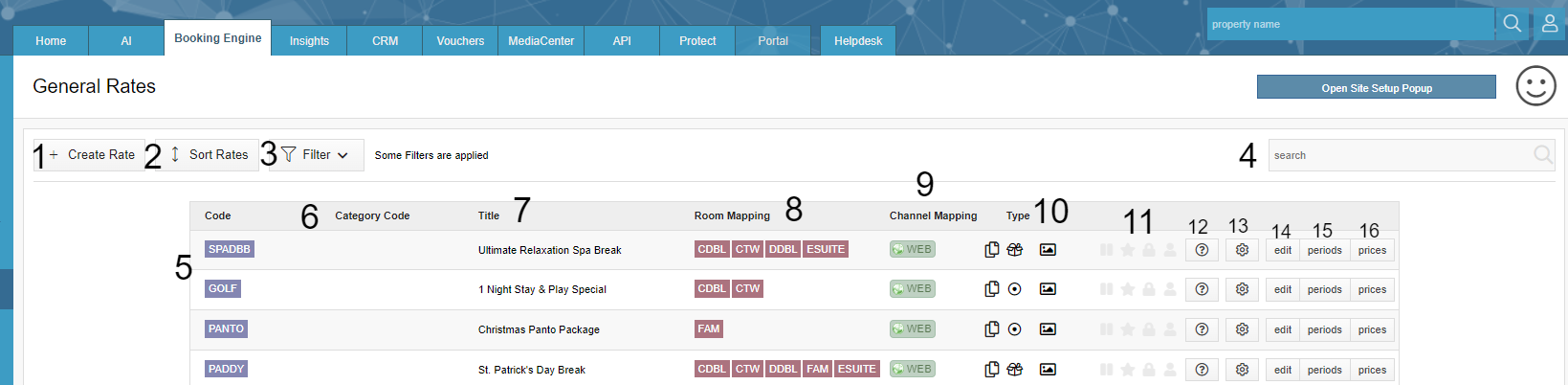
Task: Toggle the padlock icon for PADDY
Action: tap(1149, 370)
